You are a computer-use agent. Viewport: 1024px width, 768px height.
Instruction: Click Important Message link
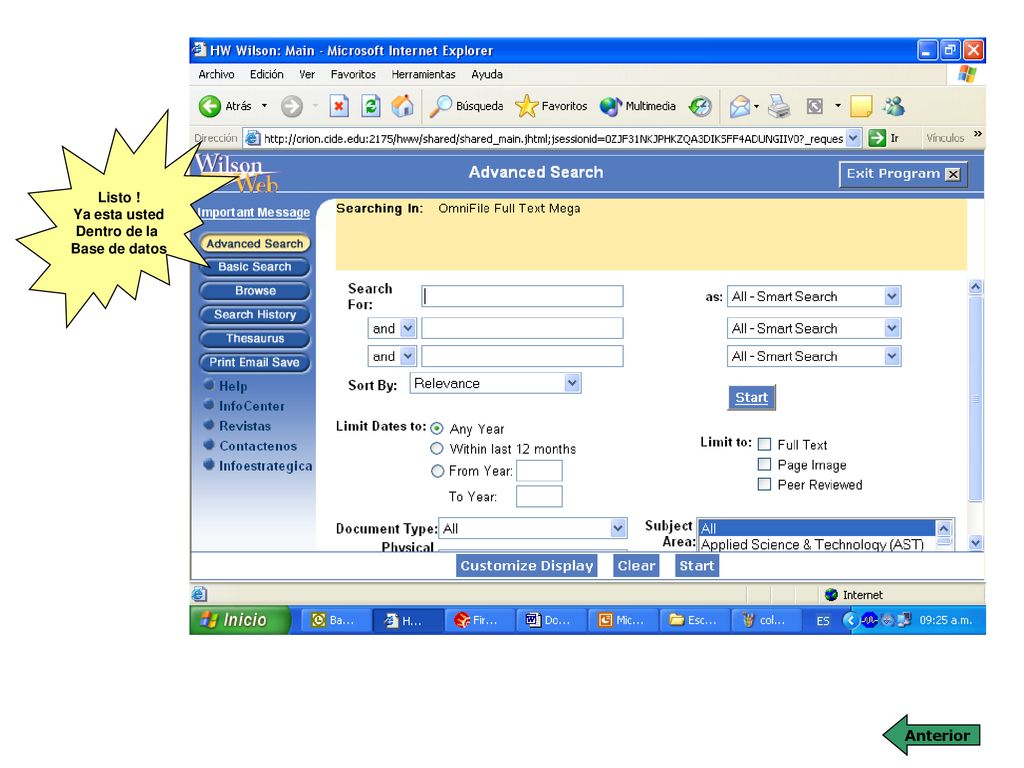(x=254, y=212)
